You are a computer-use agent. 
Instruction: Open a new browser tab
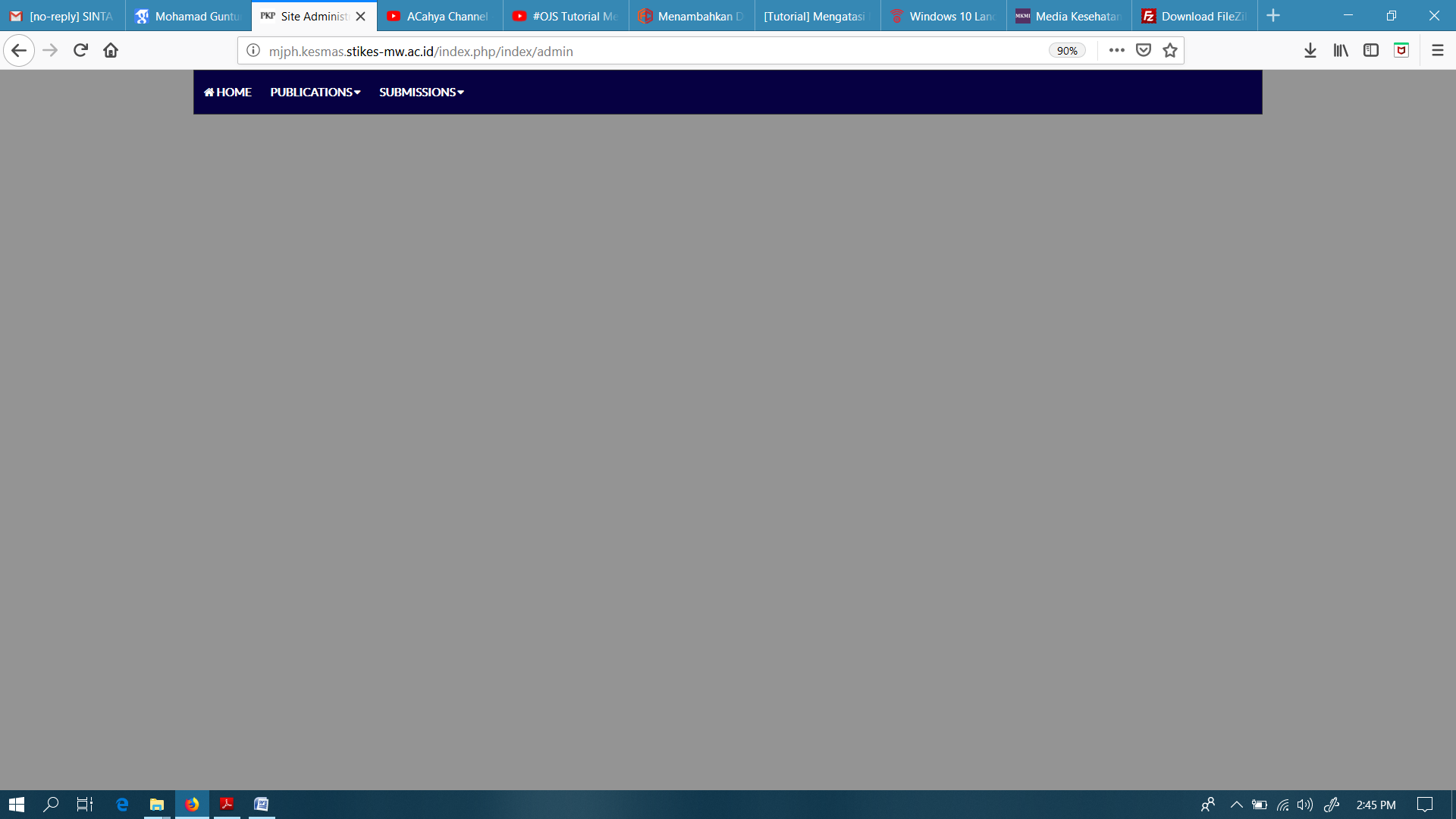(x=1273, y=16)
